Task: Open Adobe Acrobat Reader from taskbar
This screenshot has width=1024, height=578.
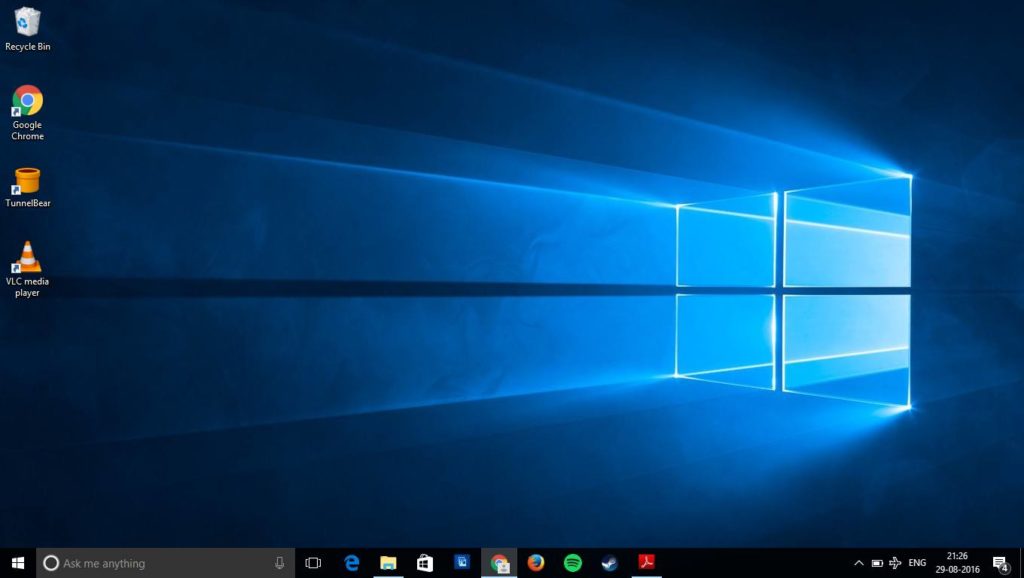Action: 646,563
